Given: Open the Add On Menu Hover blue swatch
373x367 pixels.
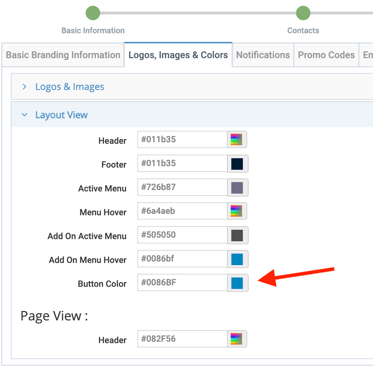Looking at the screenshot, I should 237,259.
